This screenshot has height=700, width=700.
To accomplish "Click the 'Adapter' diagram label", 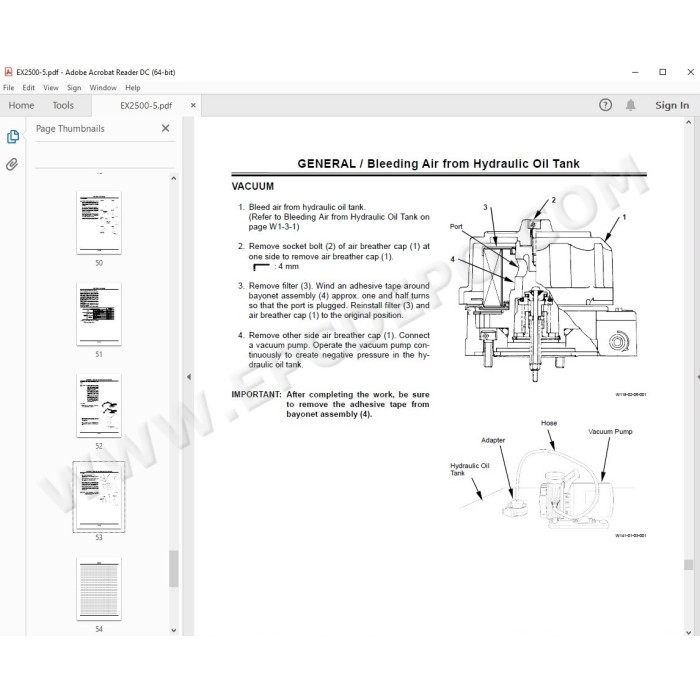I will (x=493, y=440).
